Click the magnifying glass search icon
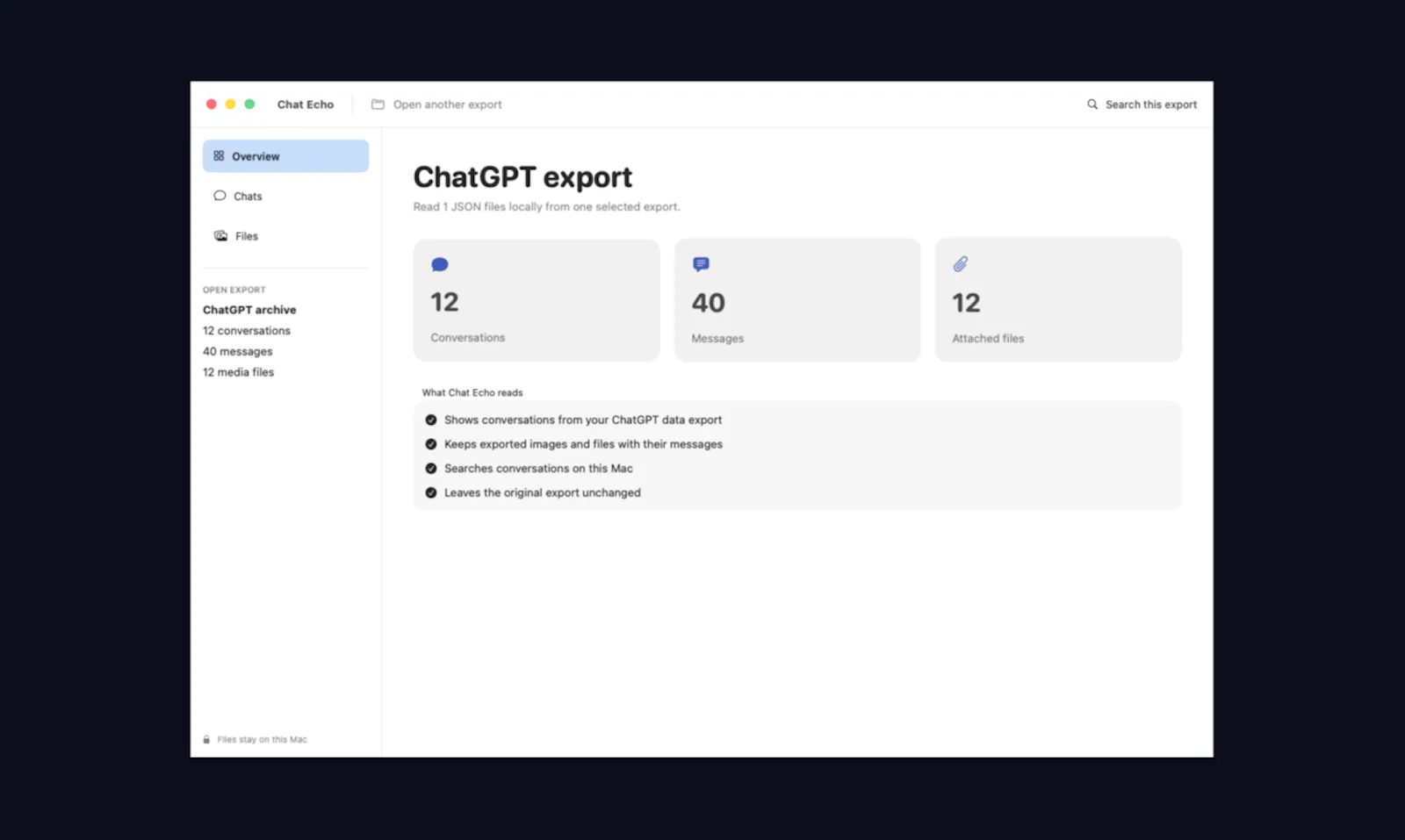Viewport: 1405px width, 840px height. (x=1092, y=104)
